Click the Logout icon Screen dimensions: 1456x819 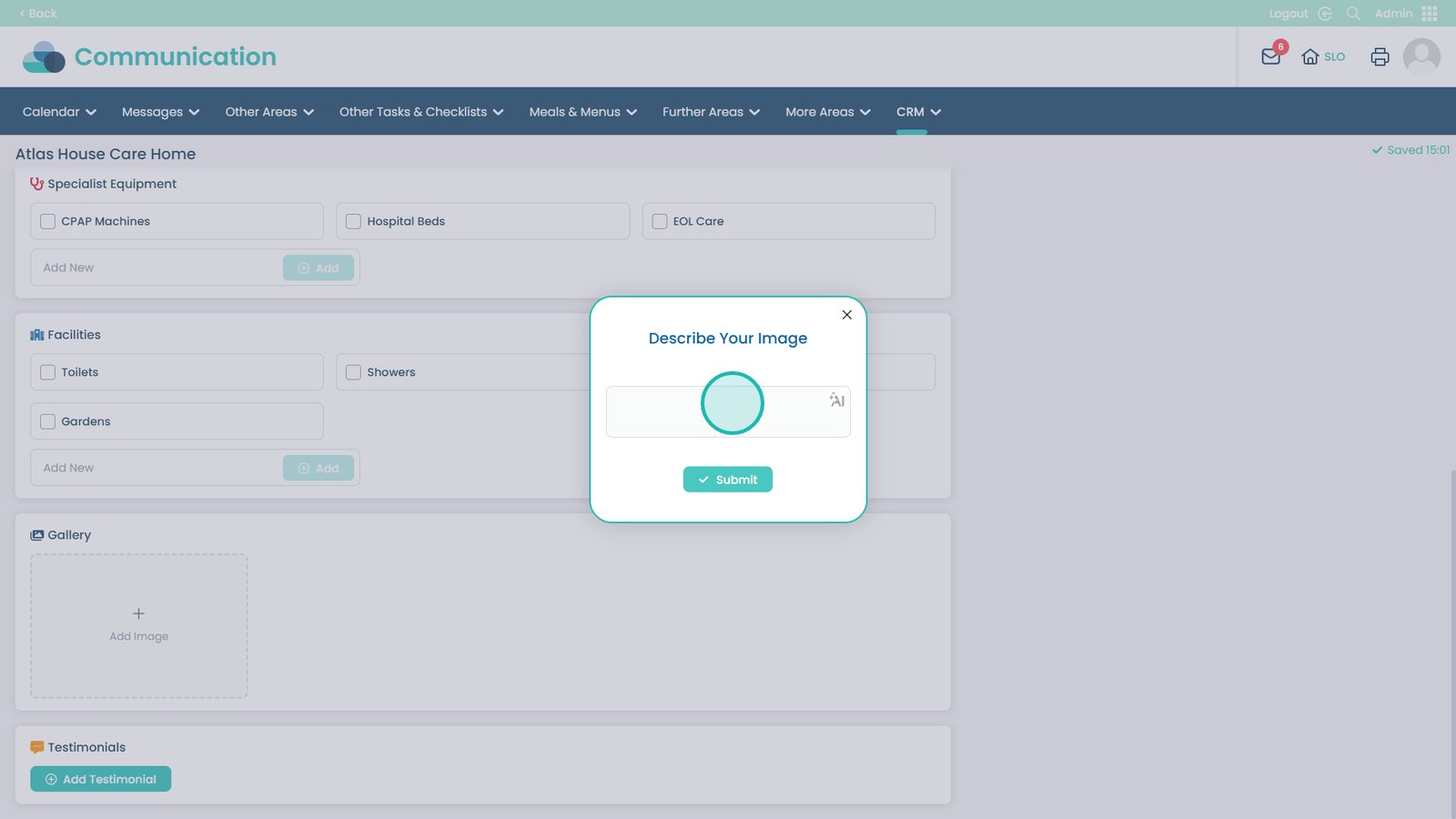click(x=1325, y=14)
